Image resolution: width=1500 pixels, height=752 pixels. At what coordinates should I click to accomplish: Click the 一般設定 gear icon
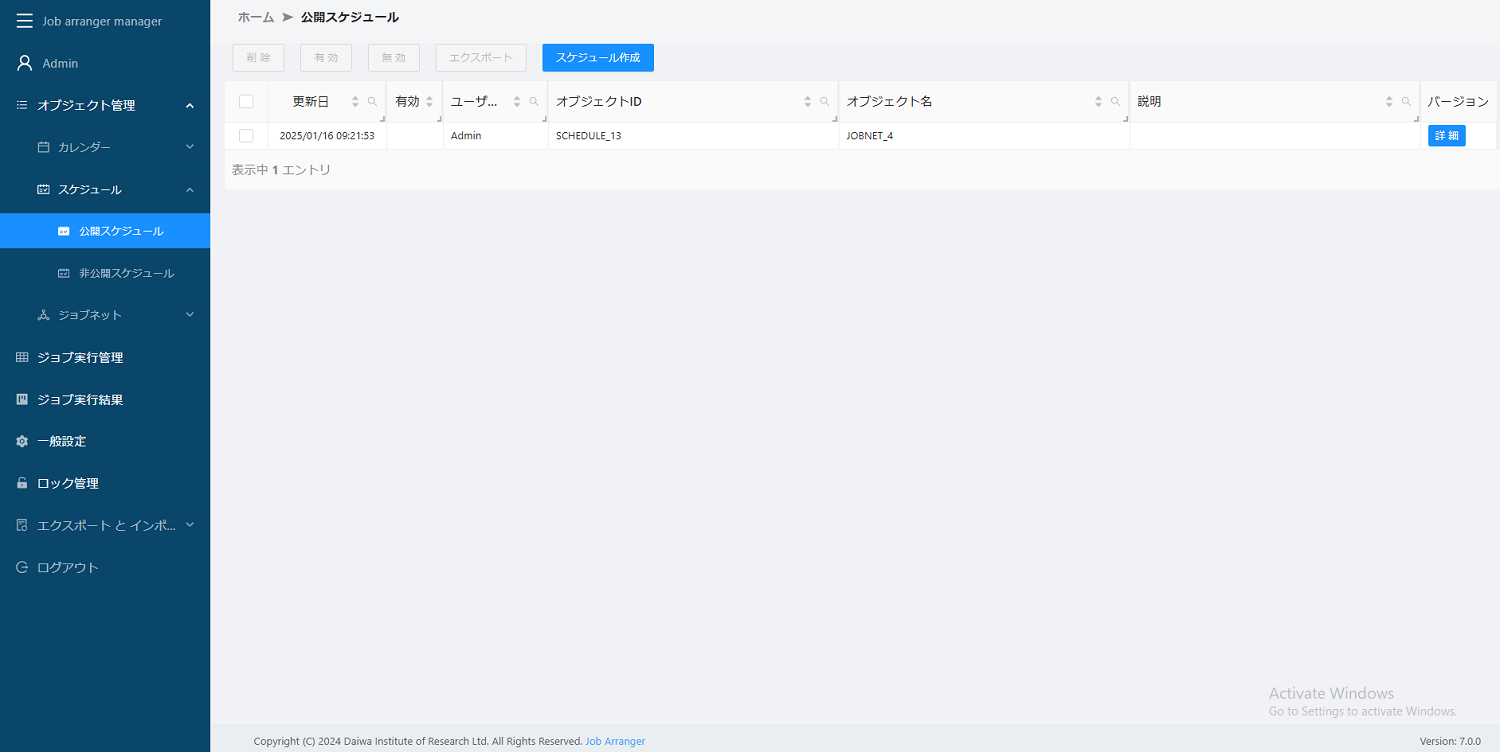tap(21, 440)
